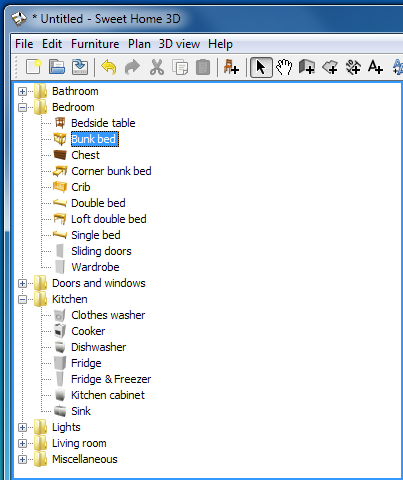Collapse the Kitchen category
The width and height of the screenshot is (403, 480).
coord(22,299)
